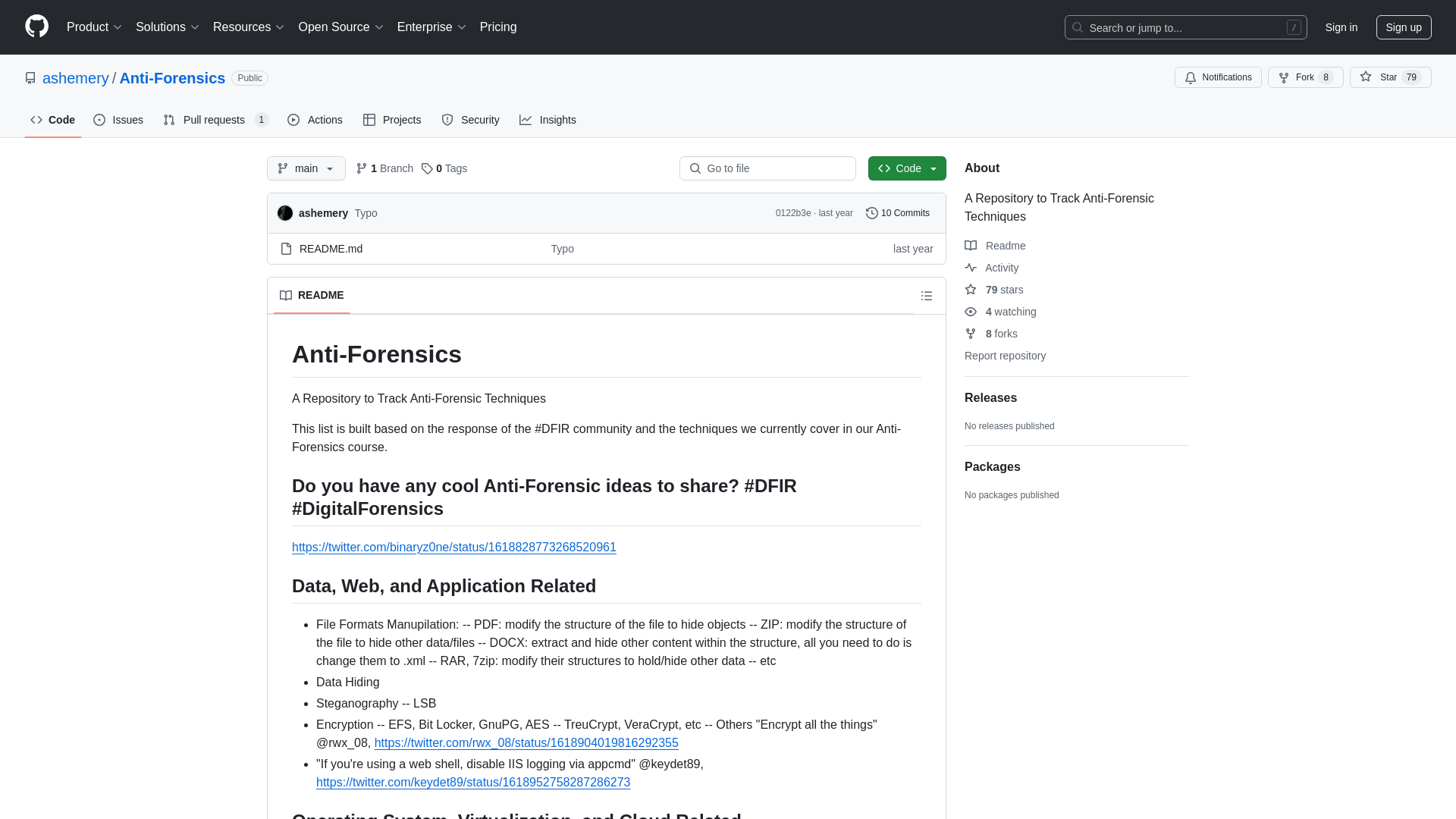Open the Releases section heading
This screenshot has height=819, width=1456.
[x=990, y=398]
